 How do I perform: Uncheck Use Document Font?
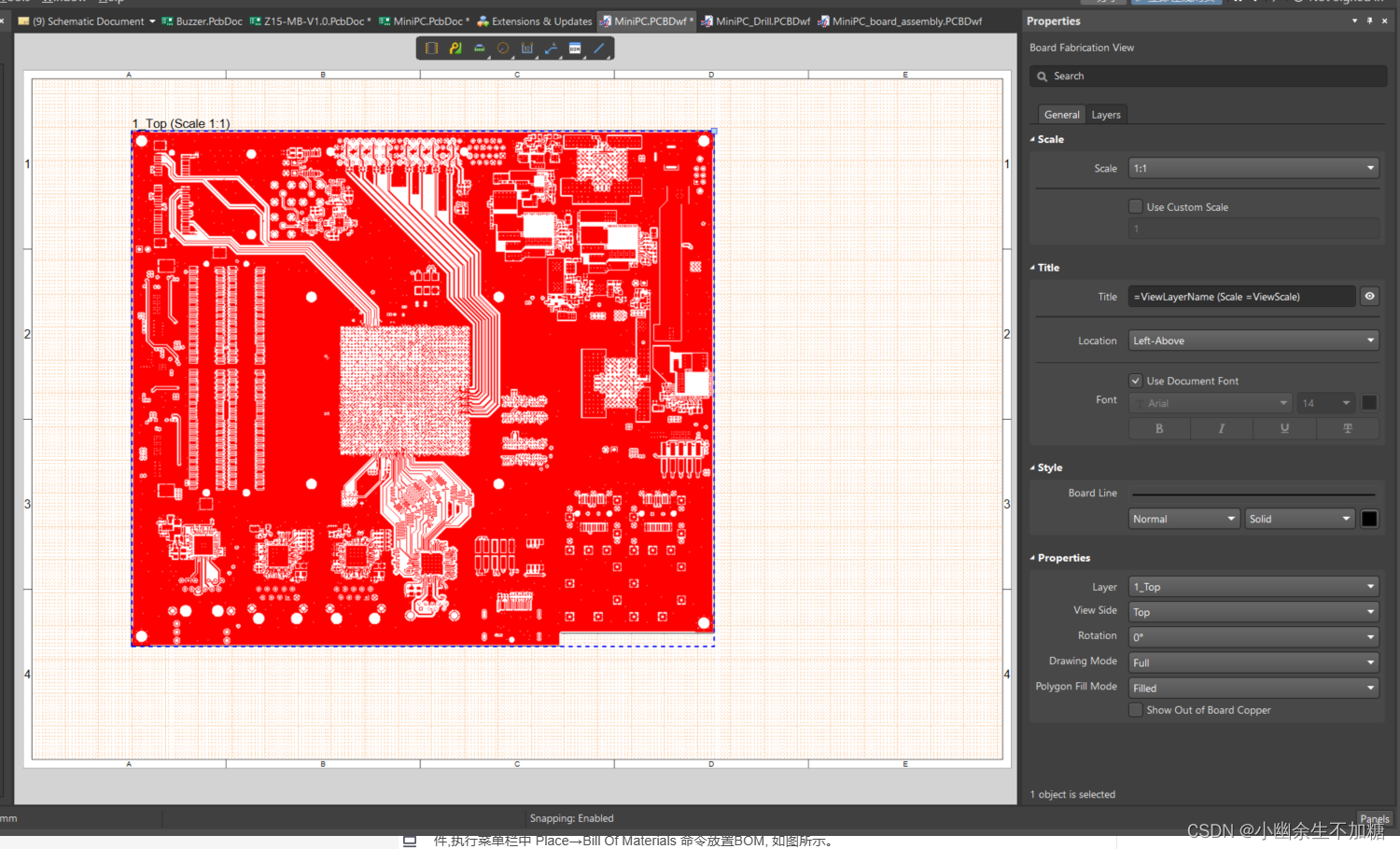pyautogui.click(x=1136, y=381)
